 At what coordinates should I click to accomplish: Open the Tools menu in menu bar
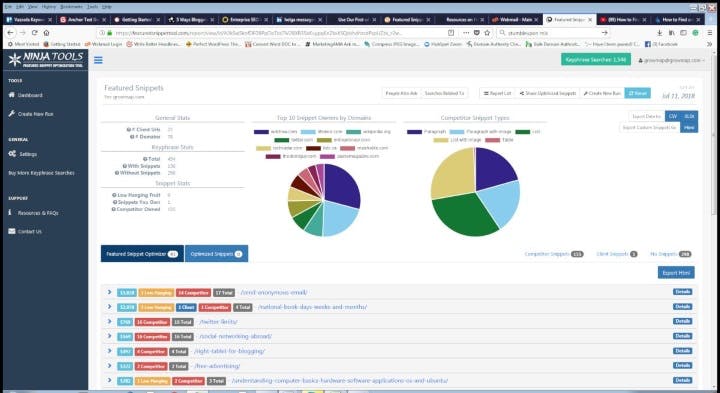92,7
